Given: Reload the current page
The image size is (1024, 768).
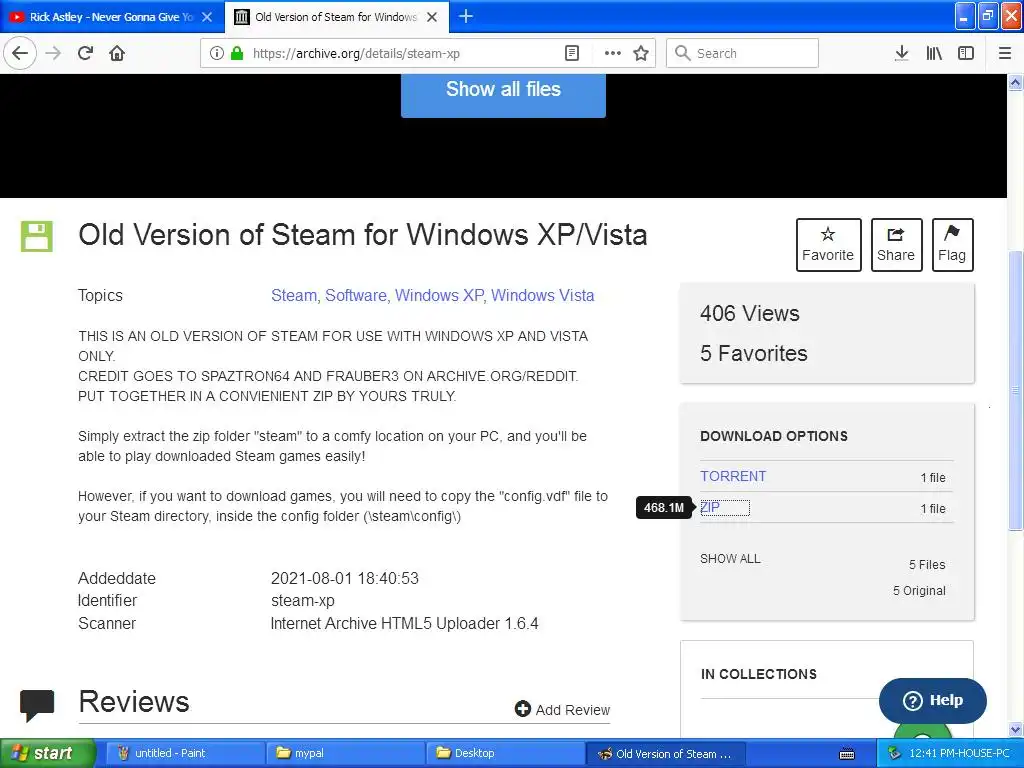Looking at the screenshot, I should coord(86,53).
